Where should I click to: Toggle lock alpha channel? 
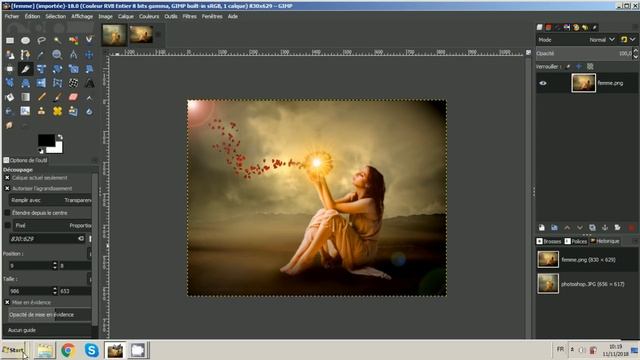click(x=590, y=67)
